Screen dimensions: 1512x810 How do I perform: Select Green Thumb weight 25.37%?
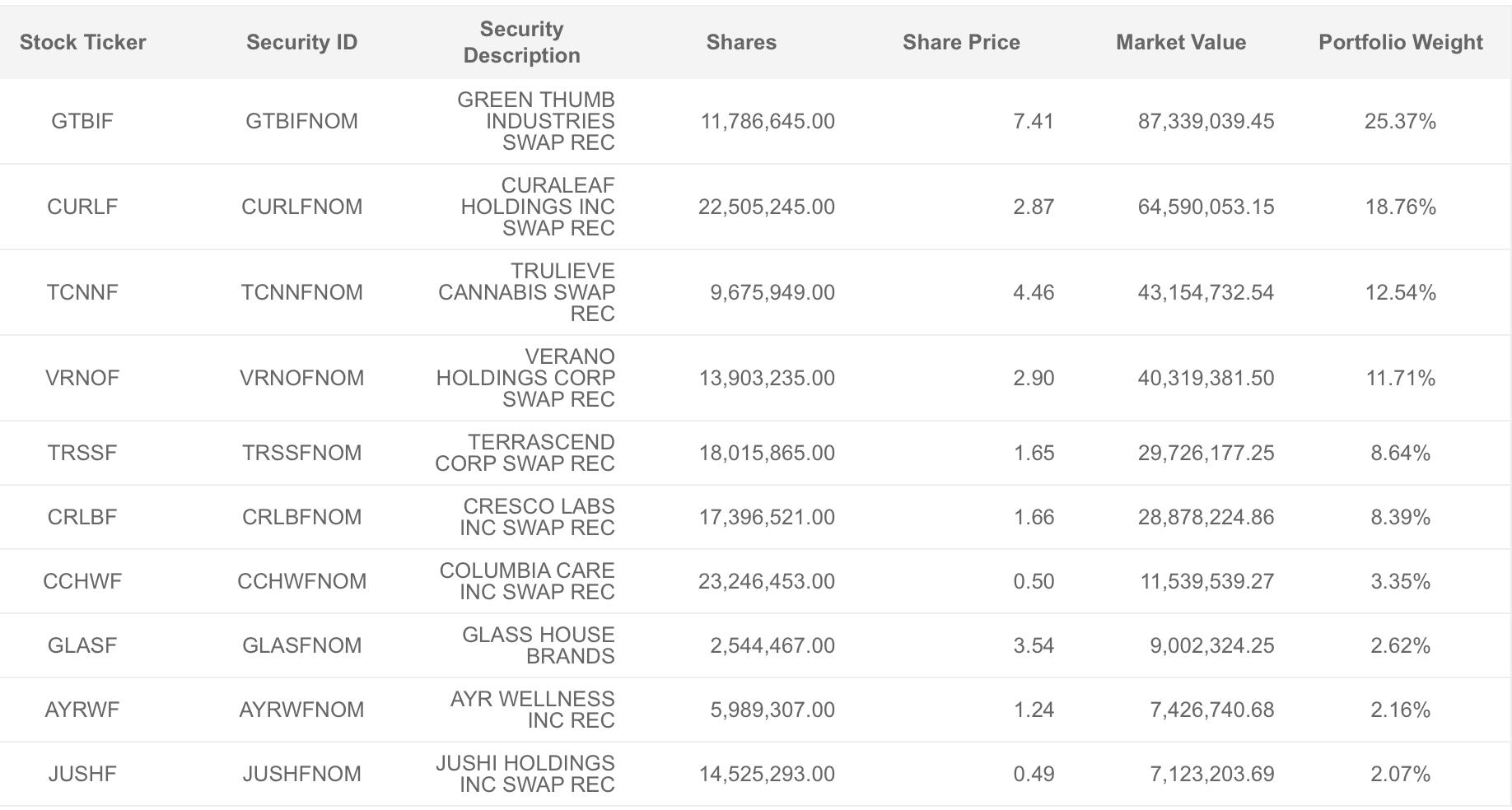1400,122
